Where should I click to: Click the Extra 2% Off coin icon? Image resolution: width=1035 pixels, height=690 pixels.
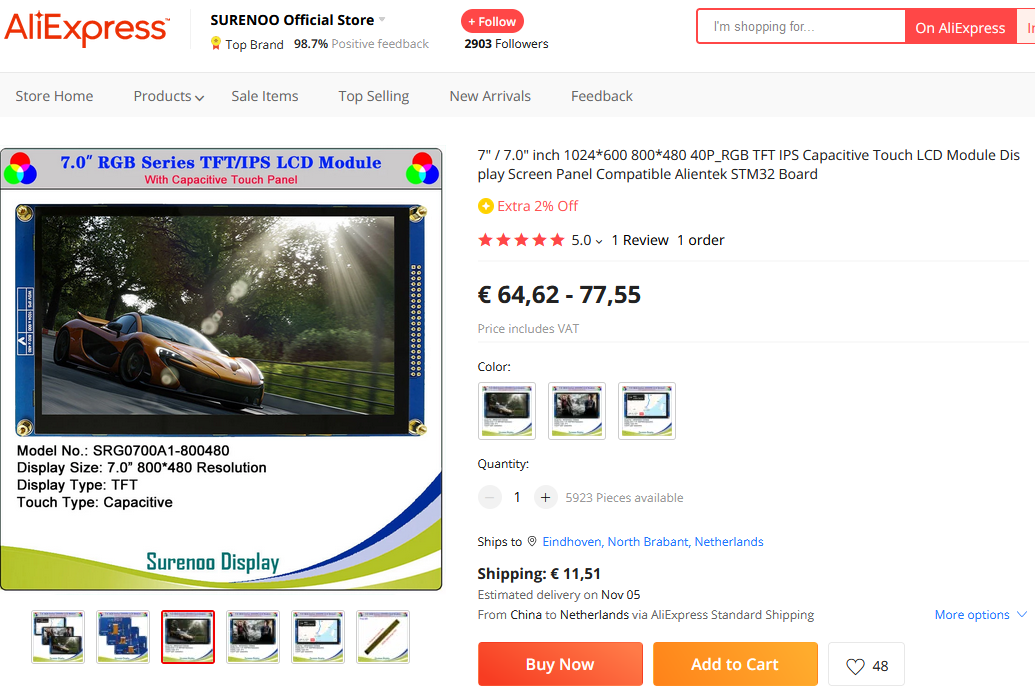pos(486,206)
